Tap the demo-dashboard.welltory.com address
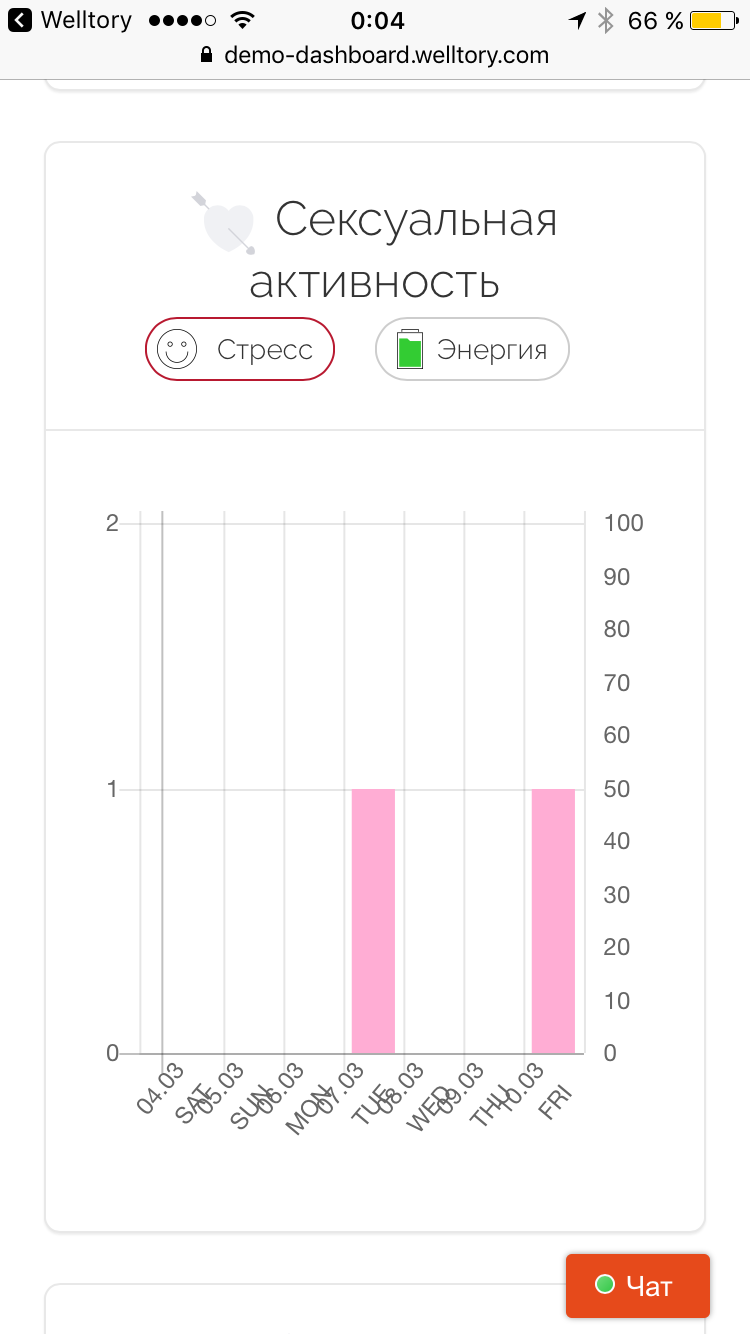This screenshot has height=1334, width=750. [386, 55]
